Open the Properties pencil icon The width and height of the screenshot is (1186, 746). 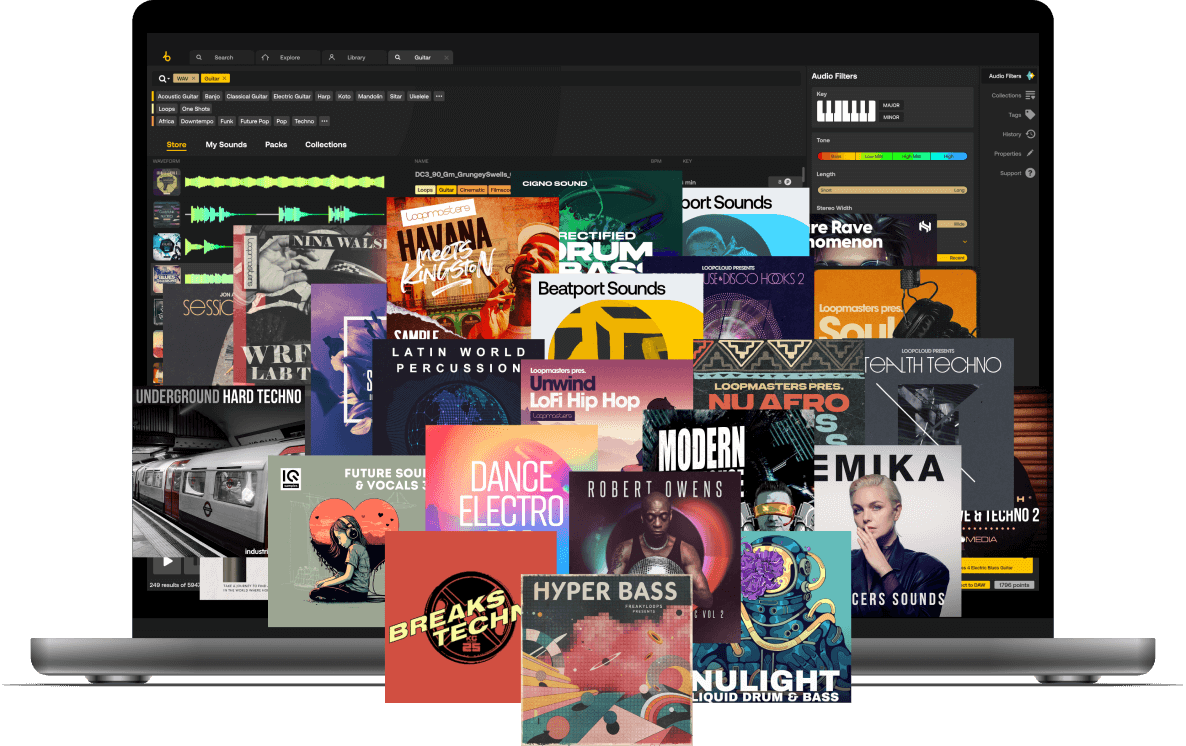pos(1030,154)
